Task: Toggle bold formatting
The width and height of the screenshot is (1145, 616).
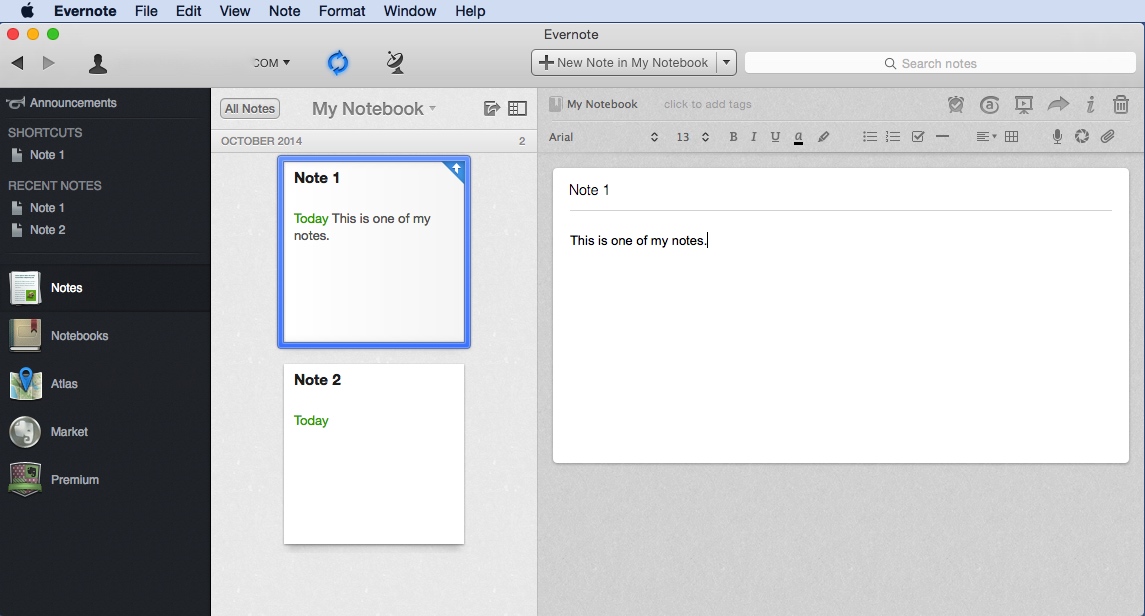Action: pyautogui.click(x=733, y=137)
